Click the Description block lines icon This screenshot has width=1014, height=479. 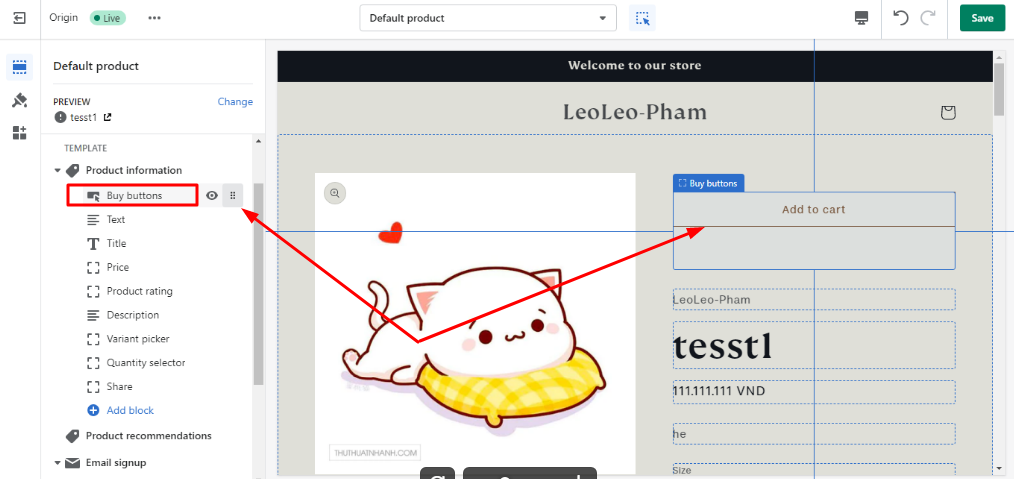click(94, 315)
